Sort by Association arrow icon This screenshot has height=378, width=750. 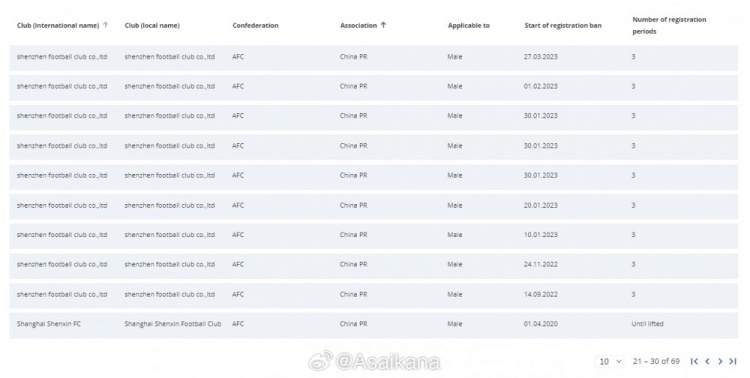(383, 25)
